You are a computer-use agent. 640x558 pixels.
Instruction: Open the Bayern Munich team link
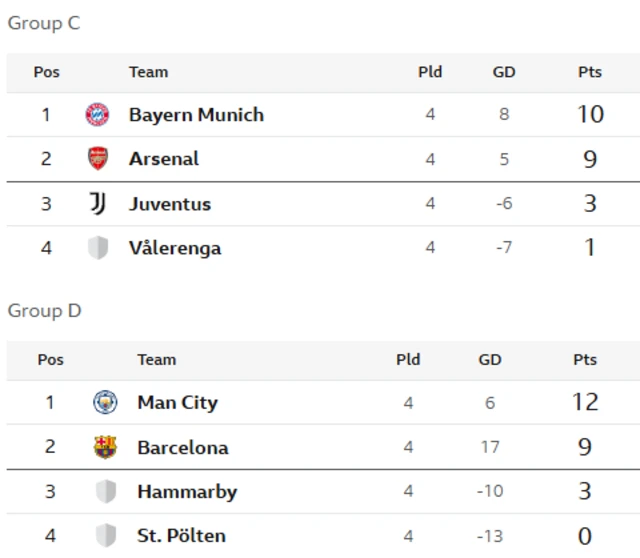[196, 115]
